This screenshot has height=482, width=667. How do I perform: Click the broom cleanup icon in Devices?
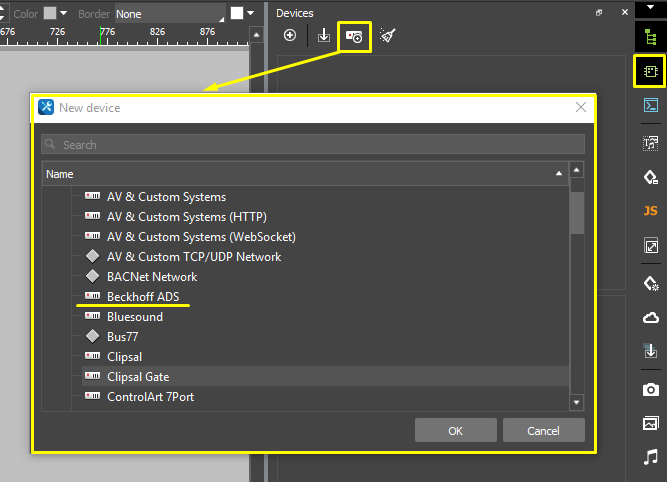pos(387,36)
